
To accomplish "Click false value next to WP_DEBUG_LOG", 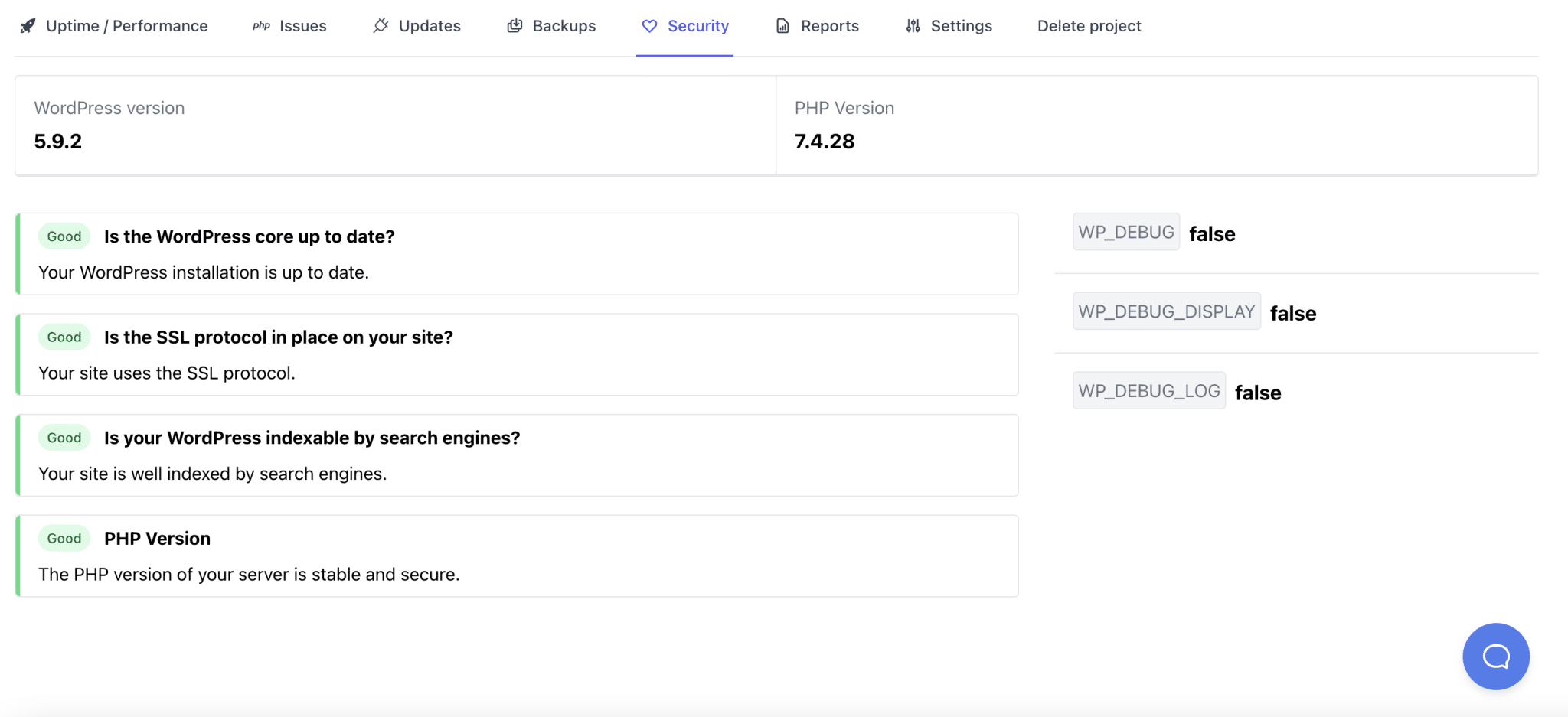I will click(1258, 393).
